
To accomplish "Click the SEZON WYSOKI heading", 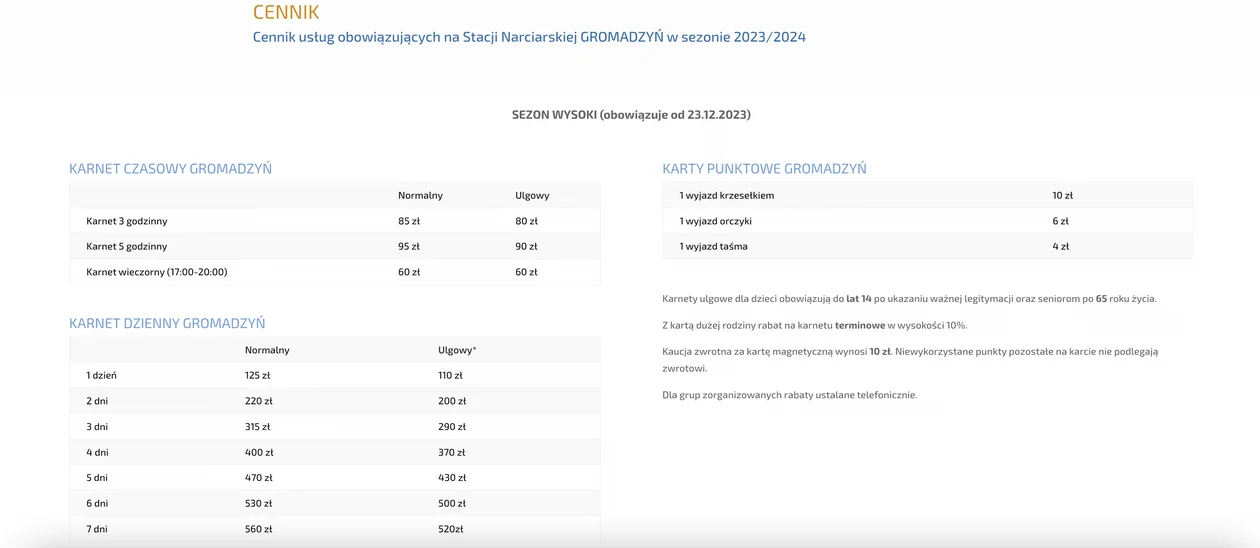I will pyautogui.click(x=631, y=114).
